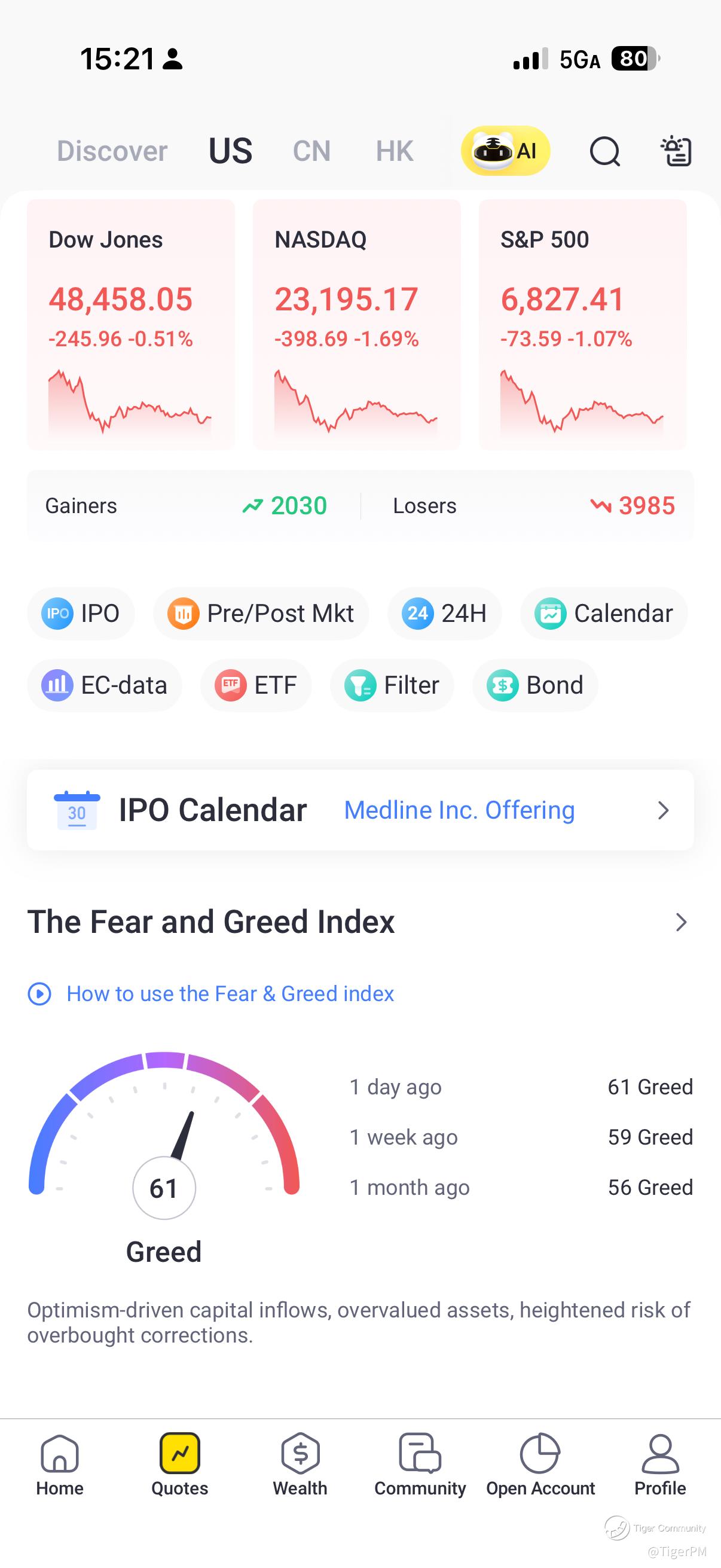Open the 24H trading shortcut
Image resolution: width=721 pixels, height=1568 pixels.
445,614
